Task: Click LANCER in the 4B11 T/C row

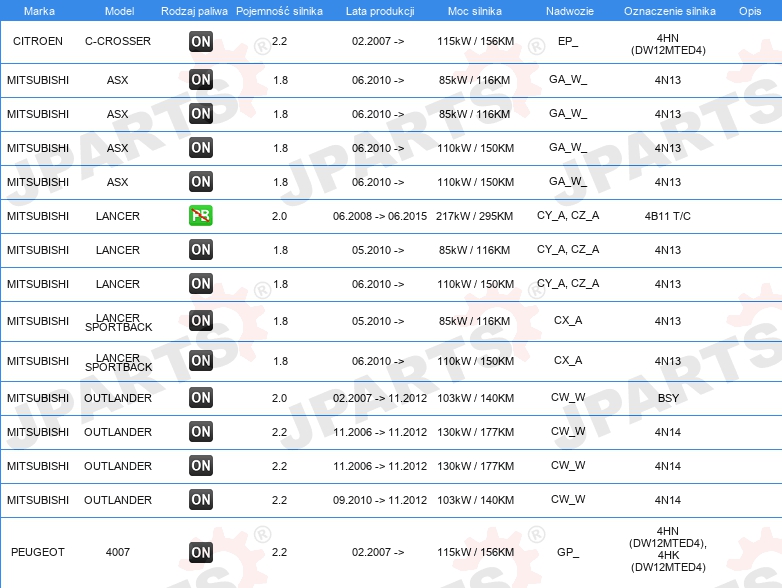Action: (118, 216)
